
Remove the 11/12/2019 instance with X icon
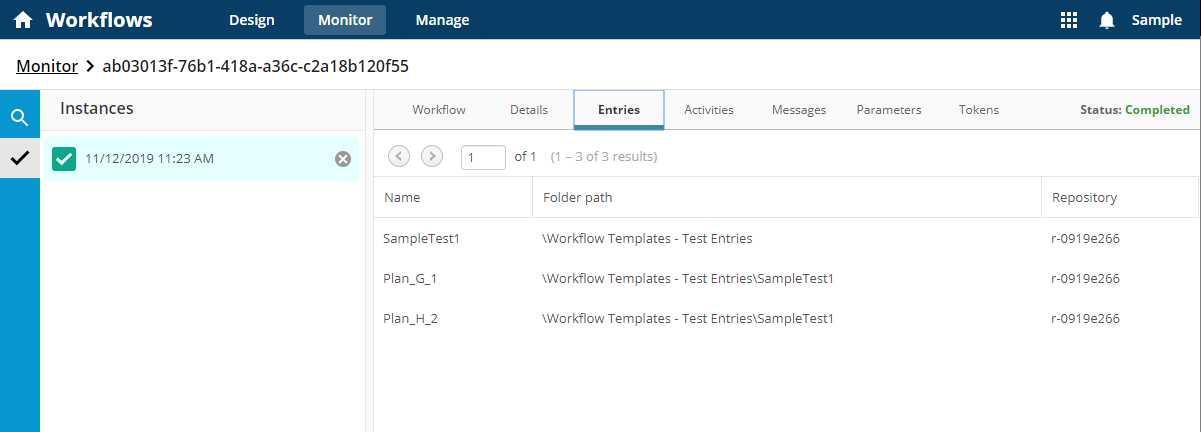tap(343, 159)
